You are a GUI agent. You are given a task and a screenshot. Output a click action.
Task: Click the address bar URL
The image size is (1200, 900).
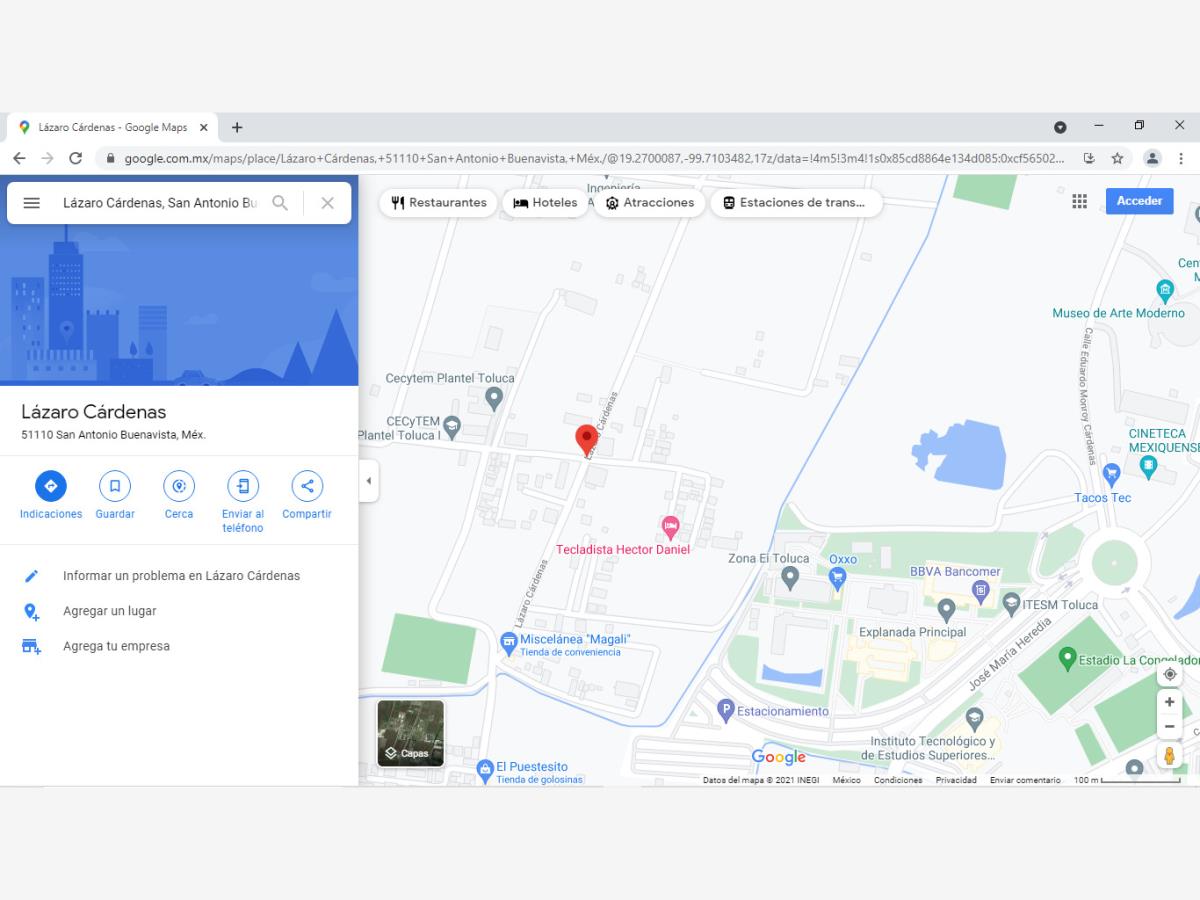(595, 158)
